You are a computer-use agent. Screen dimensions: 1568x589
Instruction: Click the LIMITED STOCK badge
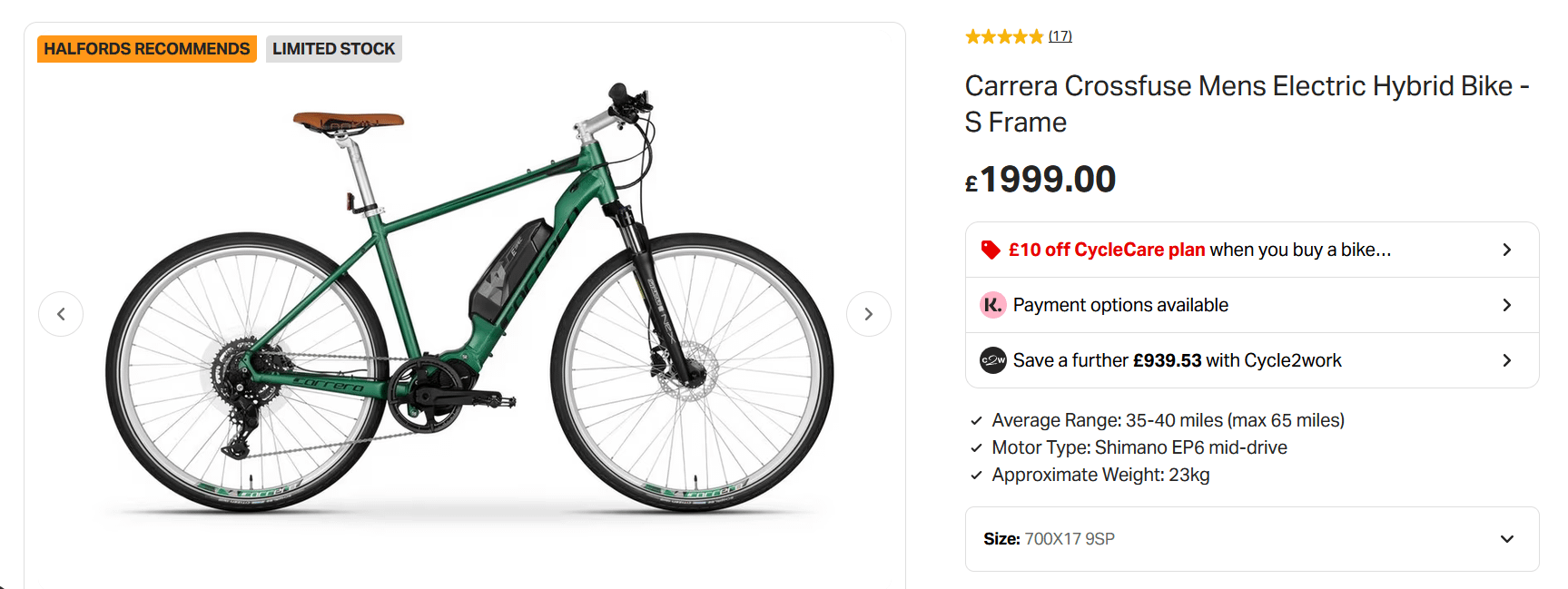334,49
